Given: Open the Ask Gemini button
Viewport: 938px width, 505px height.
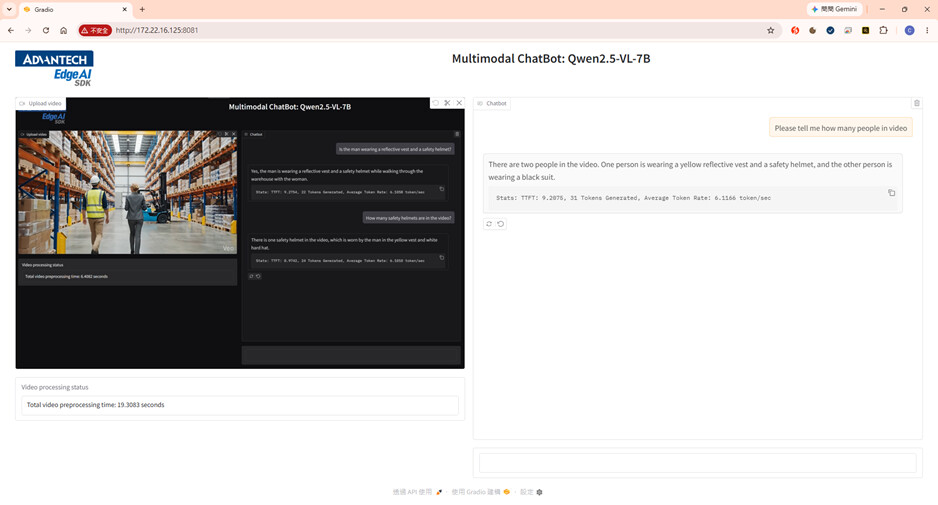Looking at the screenshot, I should [835, 9].
